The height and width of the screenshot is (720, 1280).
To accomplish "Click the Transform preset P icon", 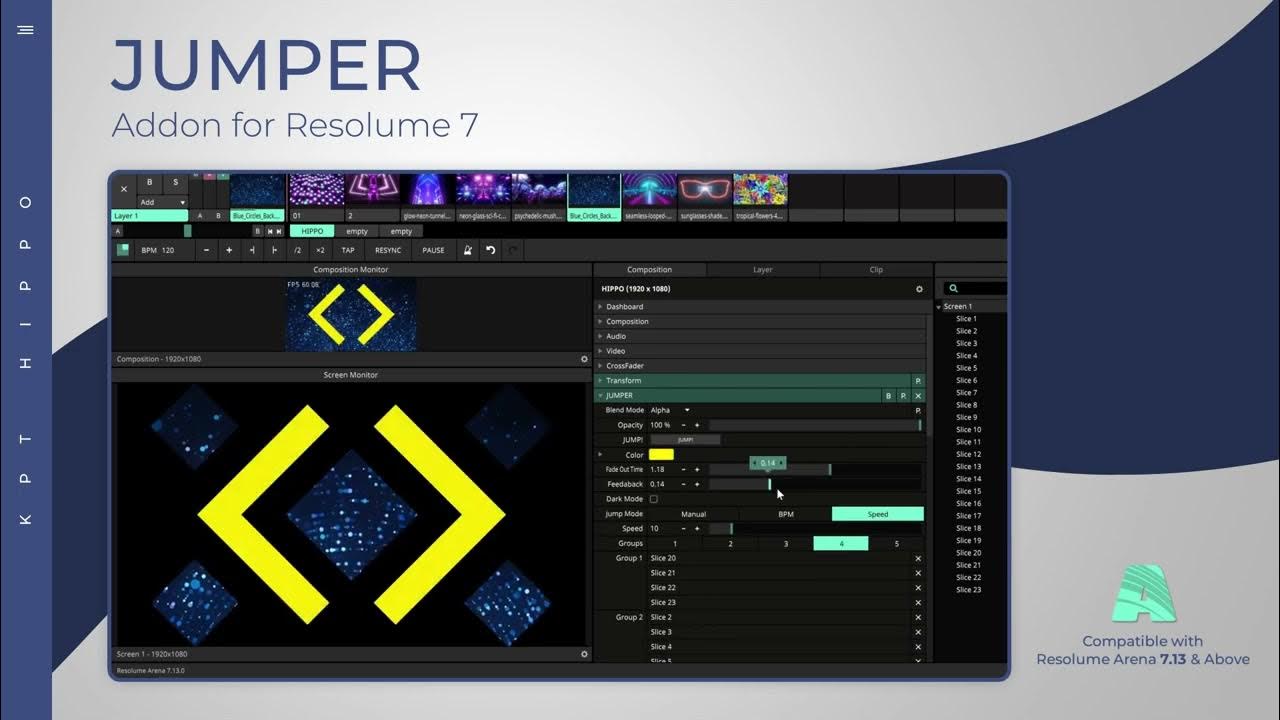I will coord(919,381).
